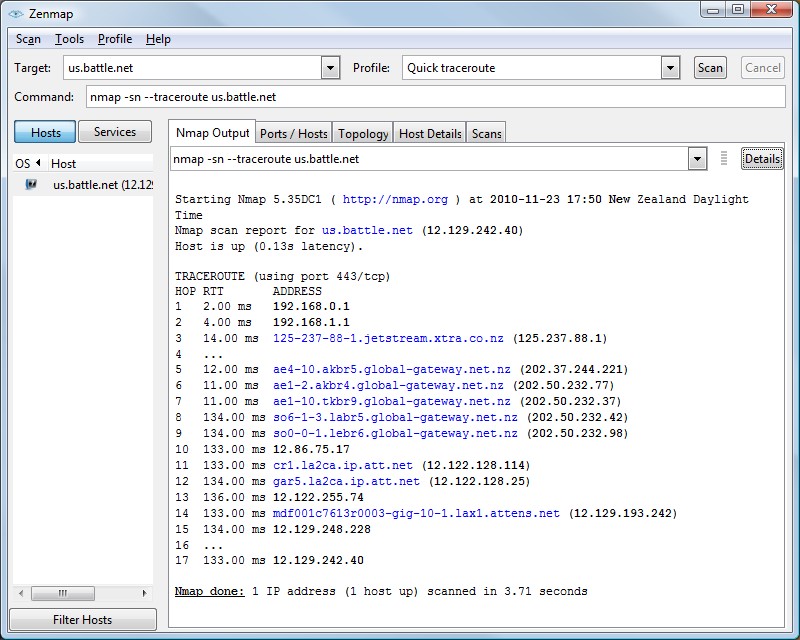
Task: Open the Profile dropdown list
Action: (x=670, y=68)
